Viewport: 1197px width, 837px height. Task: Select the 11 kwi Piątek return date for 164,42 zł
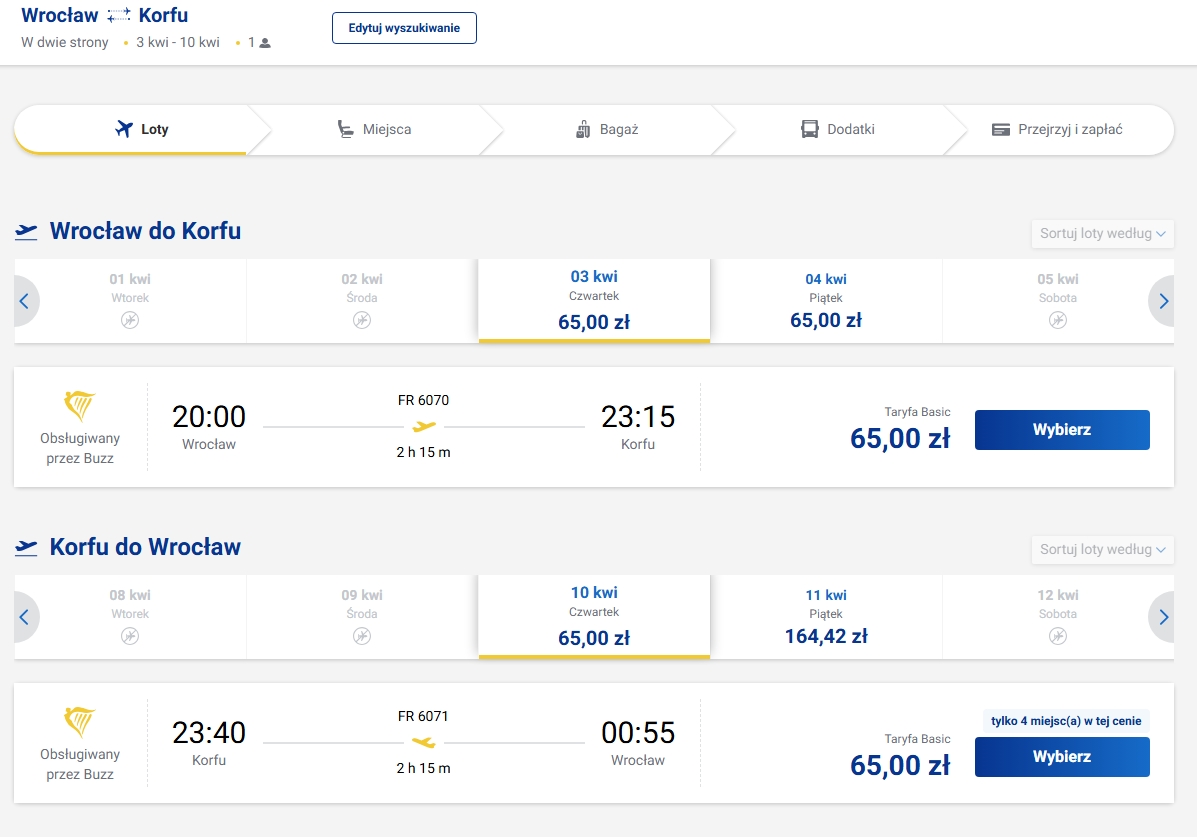pyautogui.click(x=826, y=617)
